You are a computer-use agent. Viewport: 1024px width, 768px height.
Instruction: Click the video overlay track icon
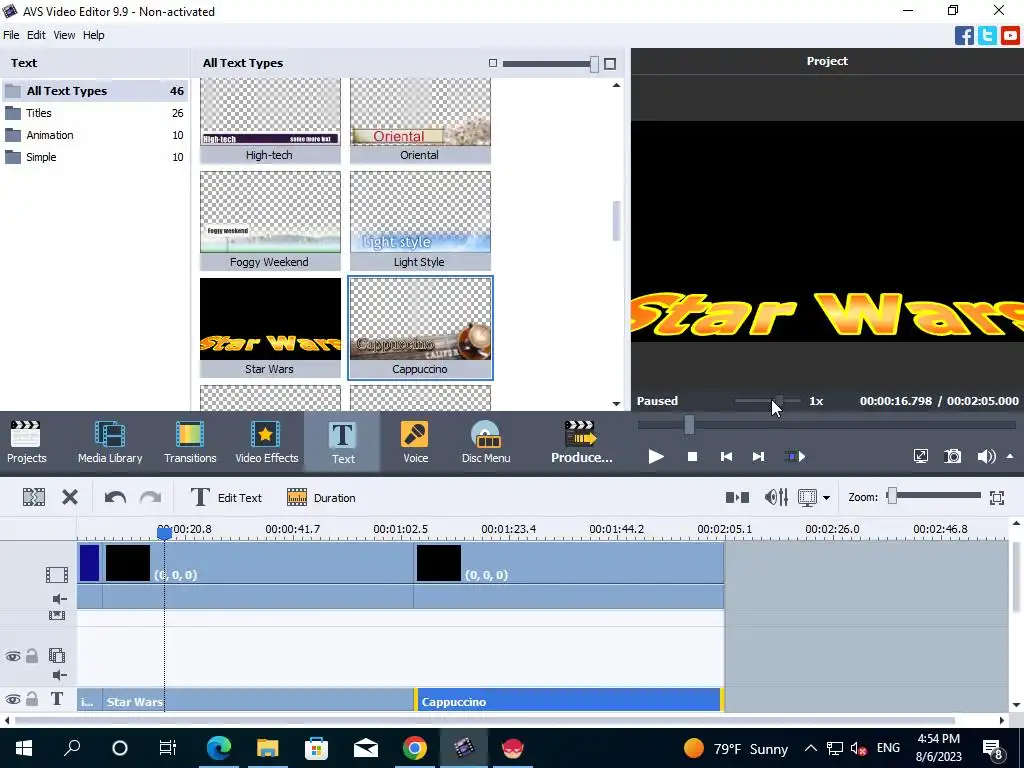tap(57, 655)
